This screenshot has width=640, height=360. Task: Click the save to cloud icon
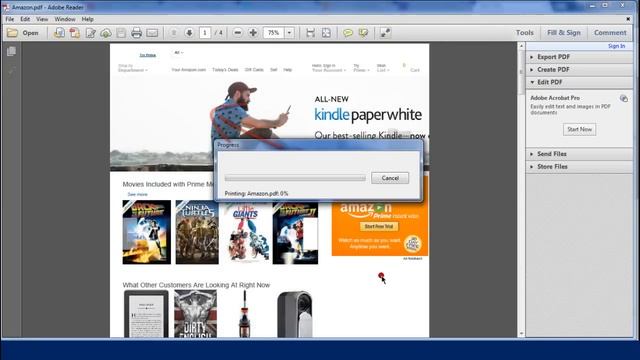(106, 33)
